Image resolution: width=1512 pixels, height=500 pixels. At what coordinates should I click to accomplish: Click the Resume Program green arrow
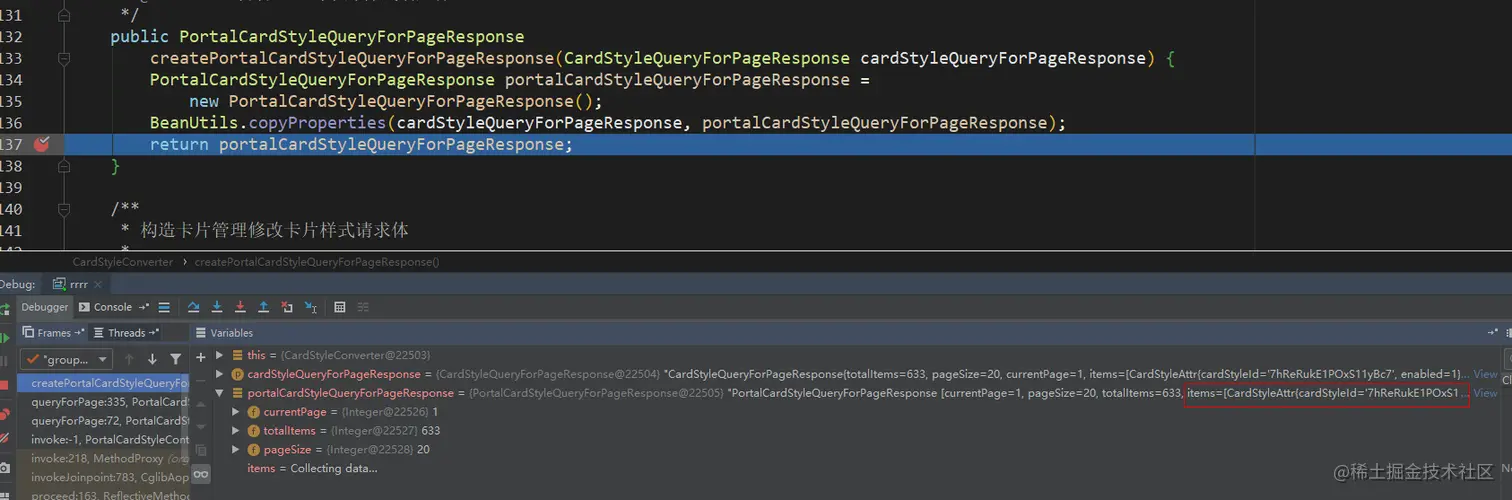(x=5, y=338)
